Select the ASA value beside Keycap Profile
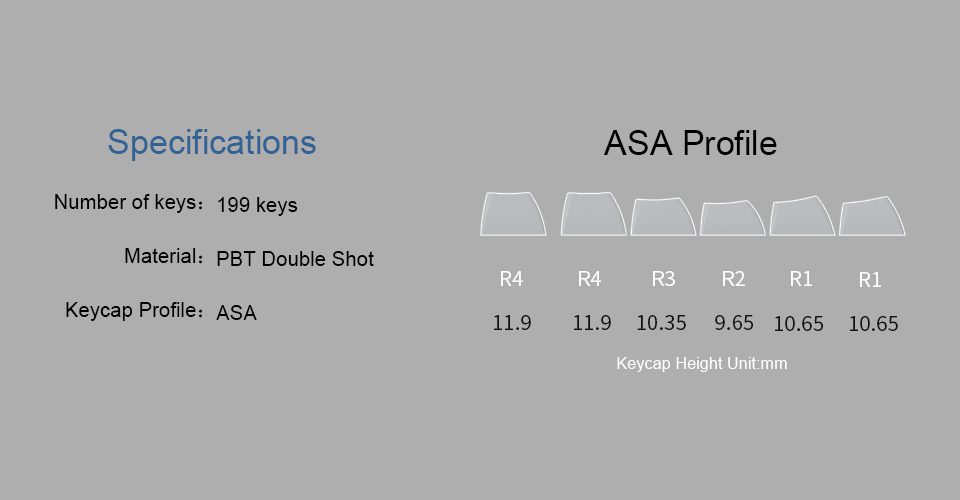The image size is (960, 500). point(237,313)
